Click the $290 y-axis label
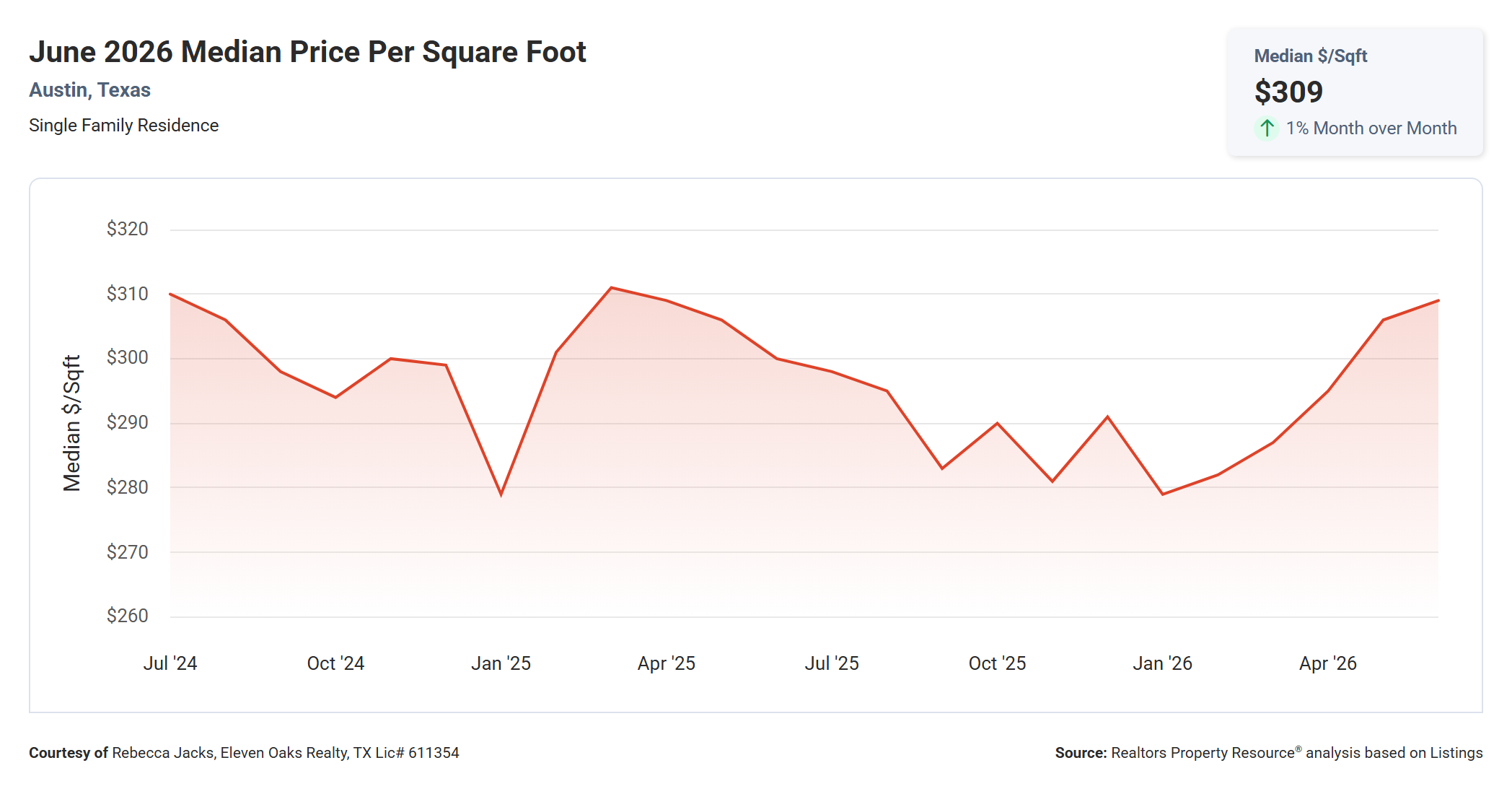 pyautogui.click(x=127, y=423)
